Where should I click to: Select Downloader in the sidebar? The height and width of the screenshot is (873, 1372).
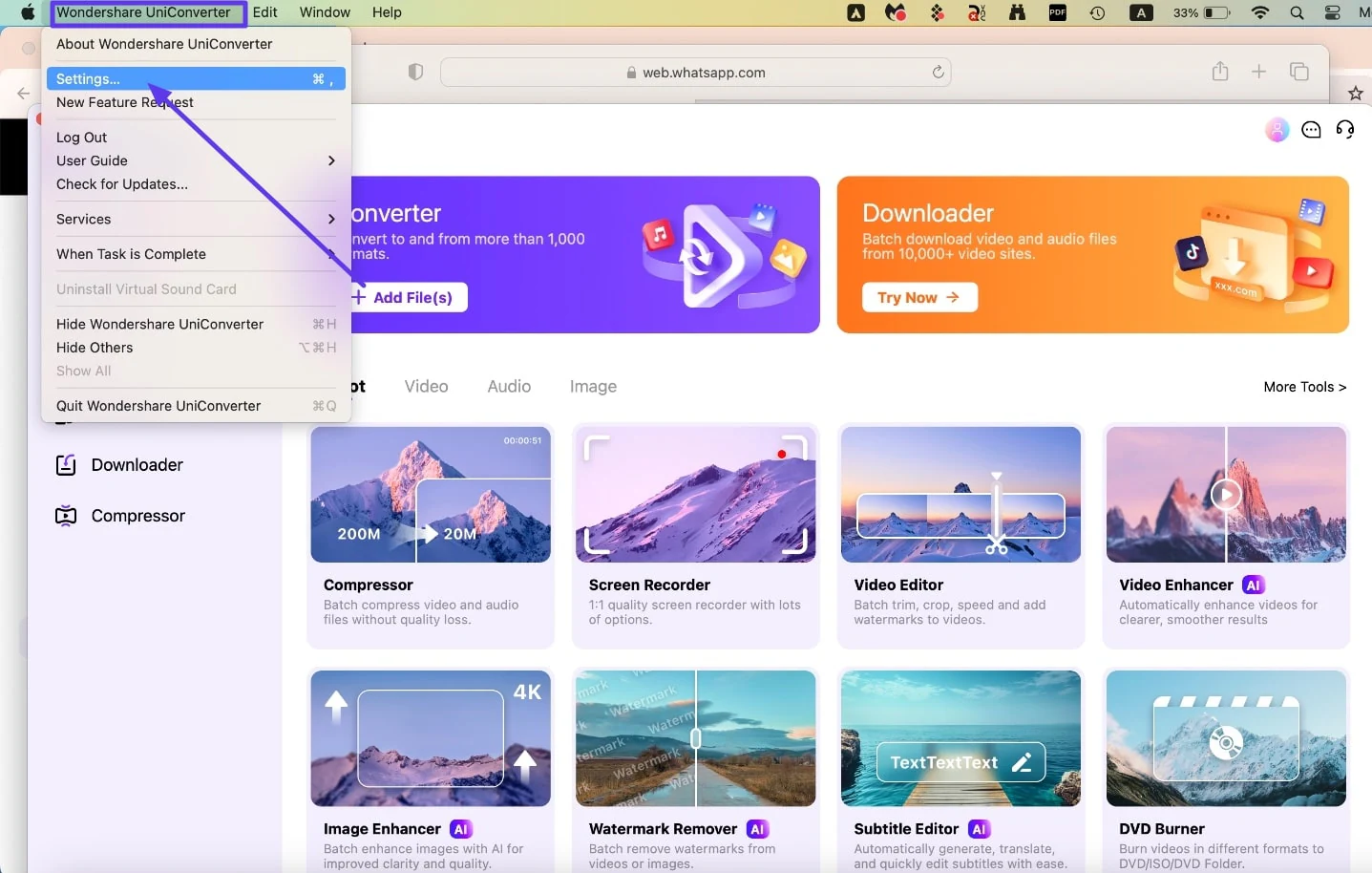119,465
